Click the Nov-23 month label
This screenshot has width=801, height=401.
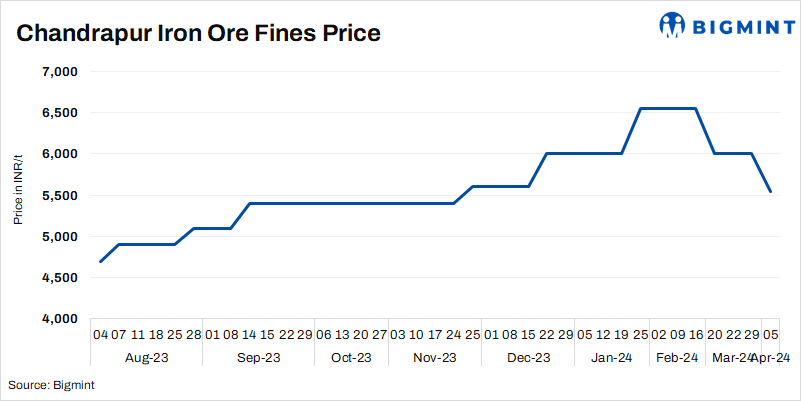point(434,357)
